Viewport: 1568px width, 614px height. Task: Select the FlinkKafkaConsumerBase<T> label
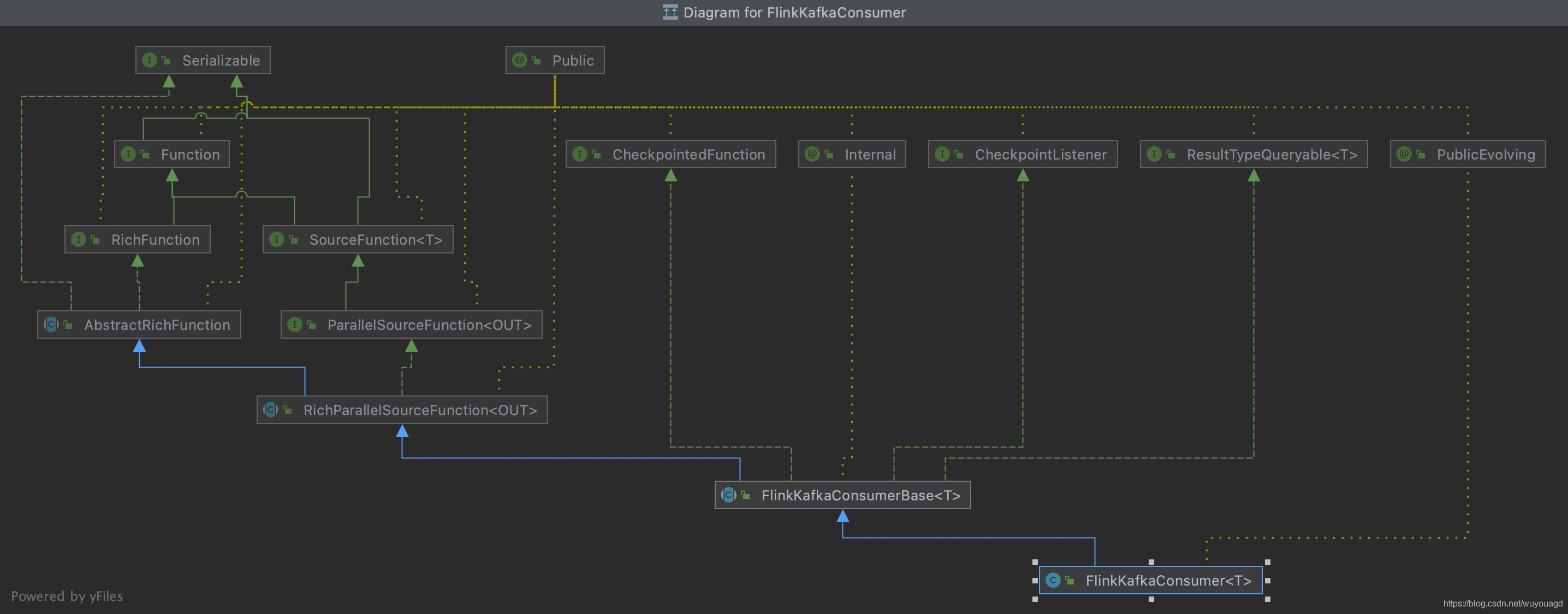point(862,495)
